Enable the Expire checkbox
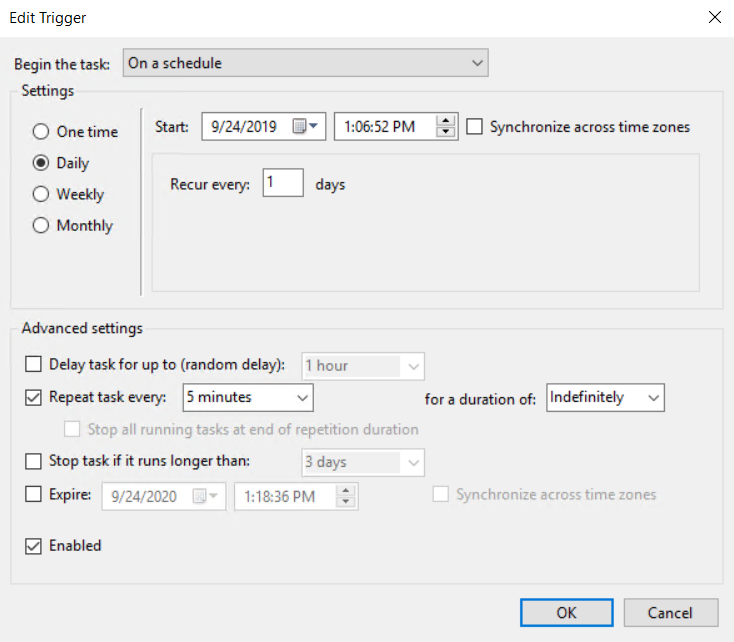Image resolution: width=734 pixels, height=642 pixels. tap(34, 494)
